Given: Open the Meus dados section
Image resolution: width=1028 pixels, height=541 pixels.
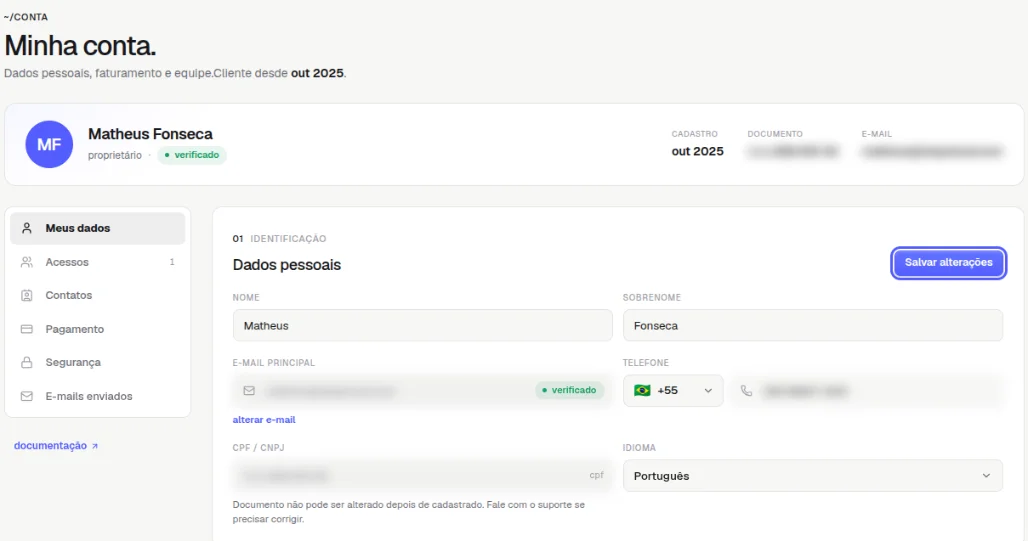Looking at the screenshot, I should click(x=98, y=228).
